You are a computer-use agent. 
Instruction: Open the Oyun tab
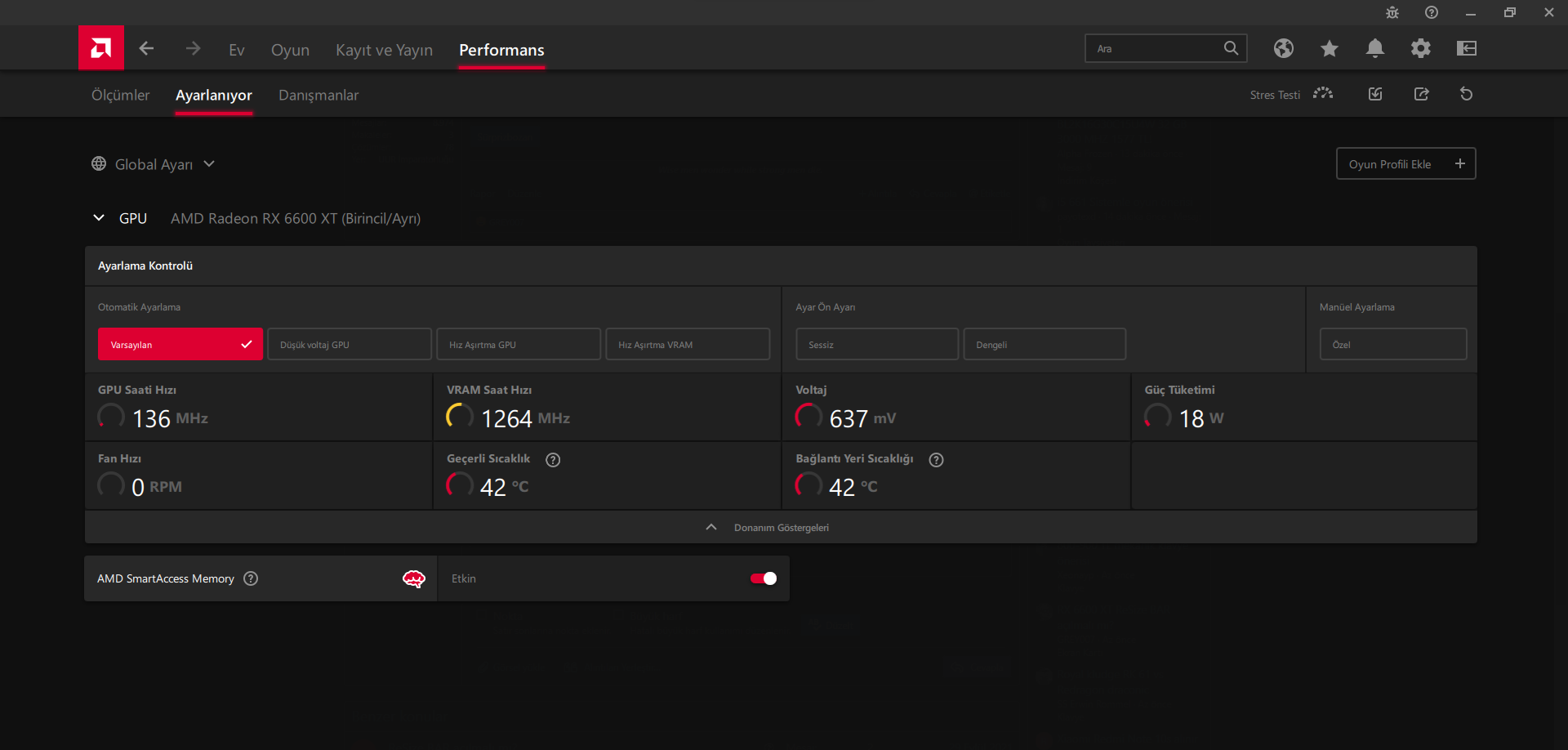(290, 50)
